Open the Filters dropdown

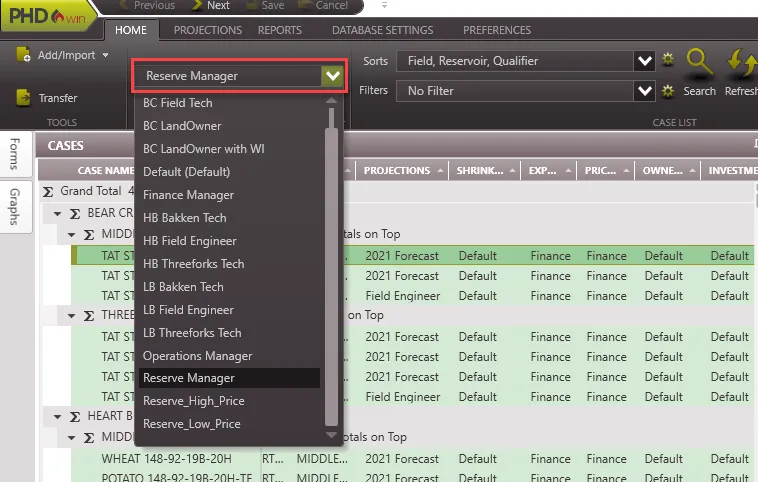[x=645, y=91]
